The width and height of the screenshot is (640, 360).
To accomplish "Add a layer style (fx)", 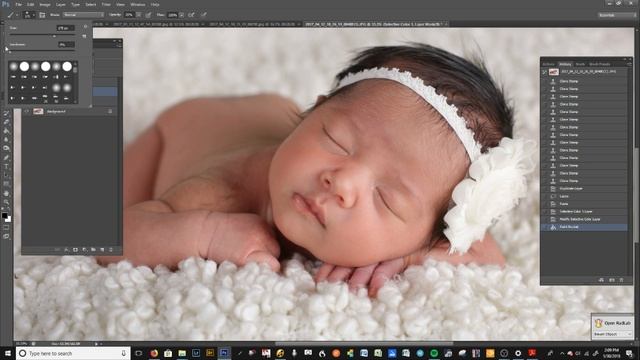I will 67,249.
